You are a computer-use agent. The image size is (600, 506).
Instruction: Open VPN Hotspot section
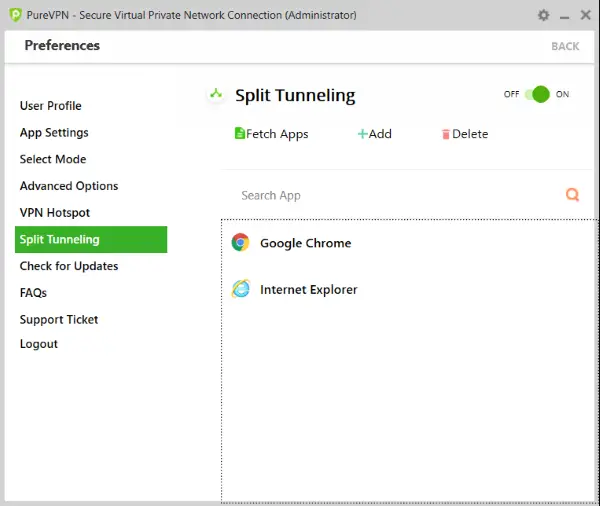55,212
